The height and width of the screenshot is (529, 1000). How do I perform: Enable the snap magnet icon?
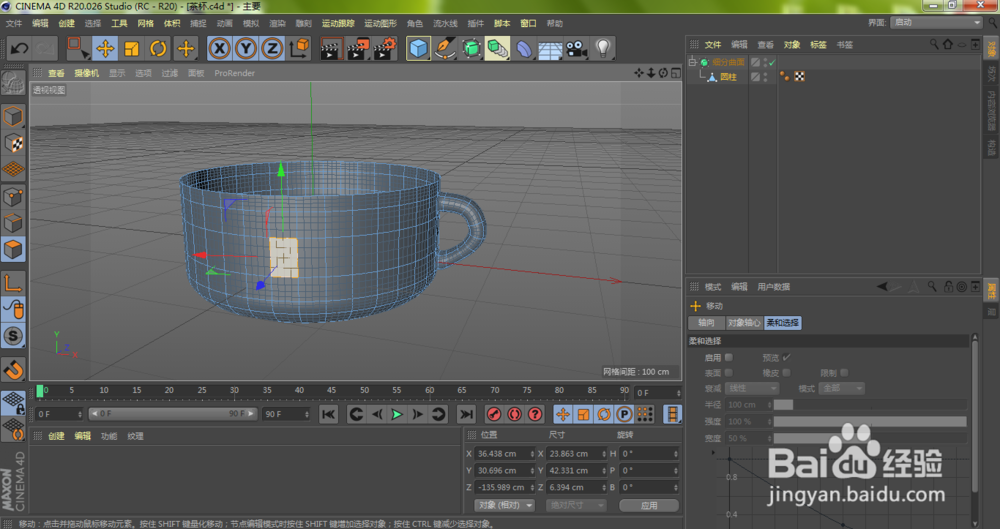coord(13,369)
